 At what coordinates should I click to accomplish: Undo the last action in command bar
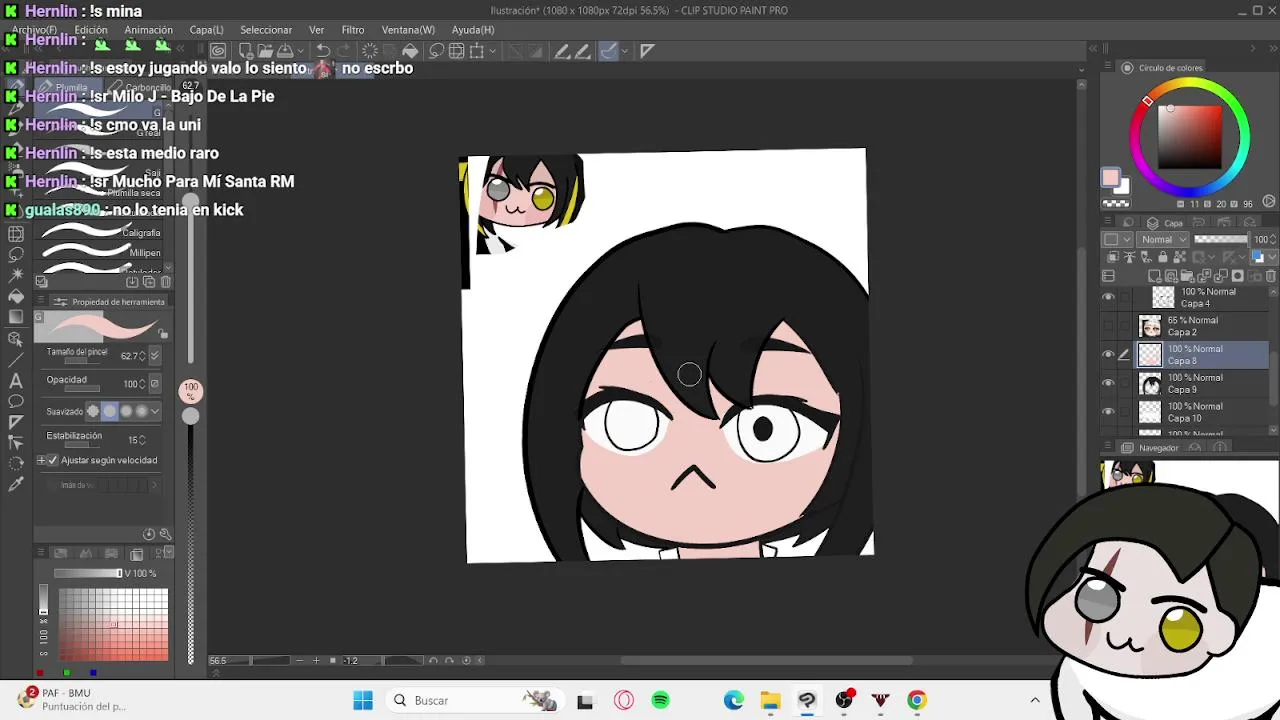click(x=323, y=51)
